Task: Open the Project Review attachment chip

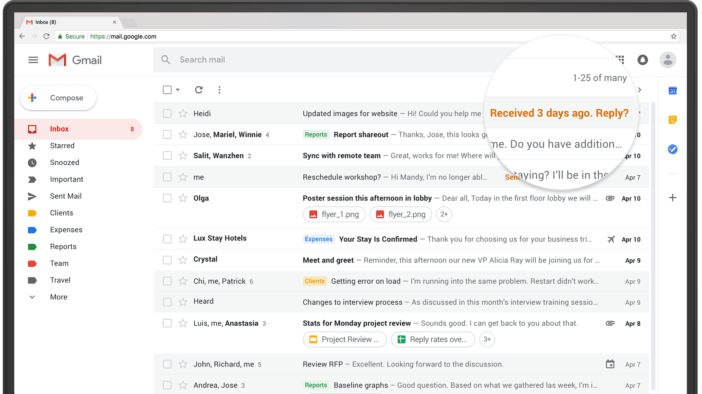Action: (345, 339)
